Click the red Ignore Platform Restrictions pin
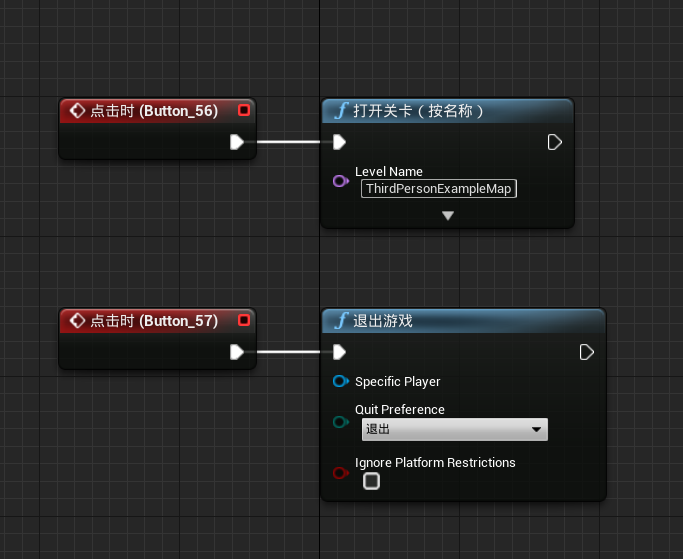The height and width of the screenshot is (559, 683). click(x=341, y=473)
